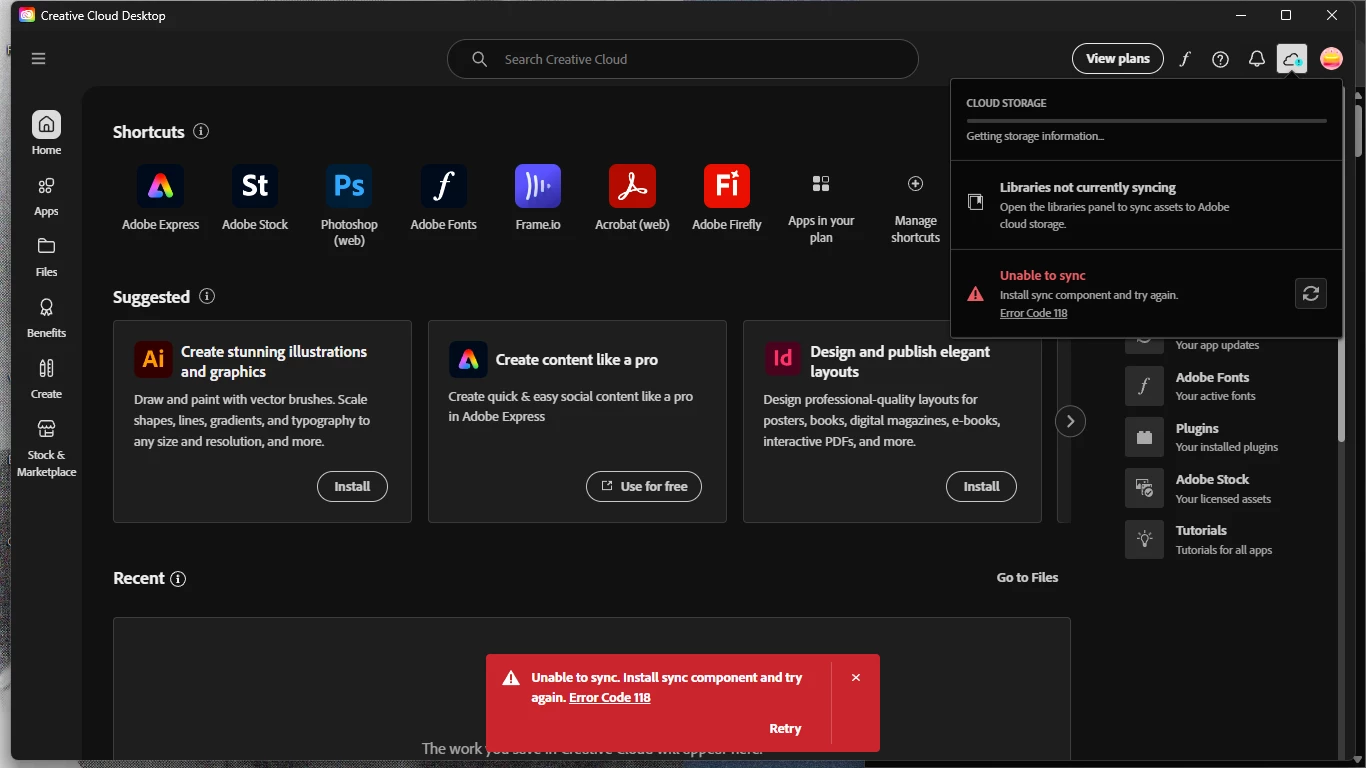This screenshot has height=768, width=1366.
Task: Open the hamburger menu icon
Action: 39,59
